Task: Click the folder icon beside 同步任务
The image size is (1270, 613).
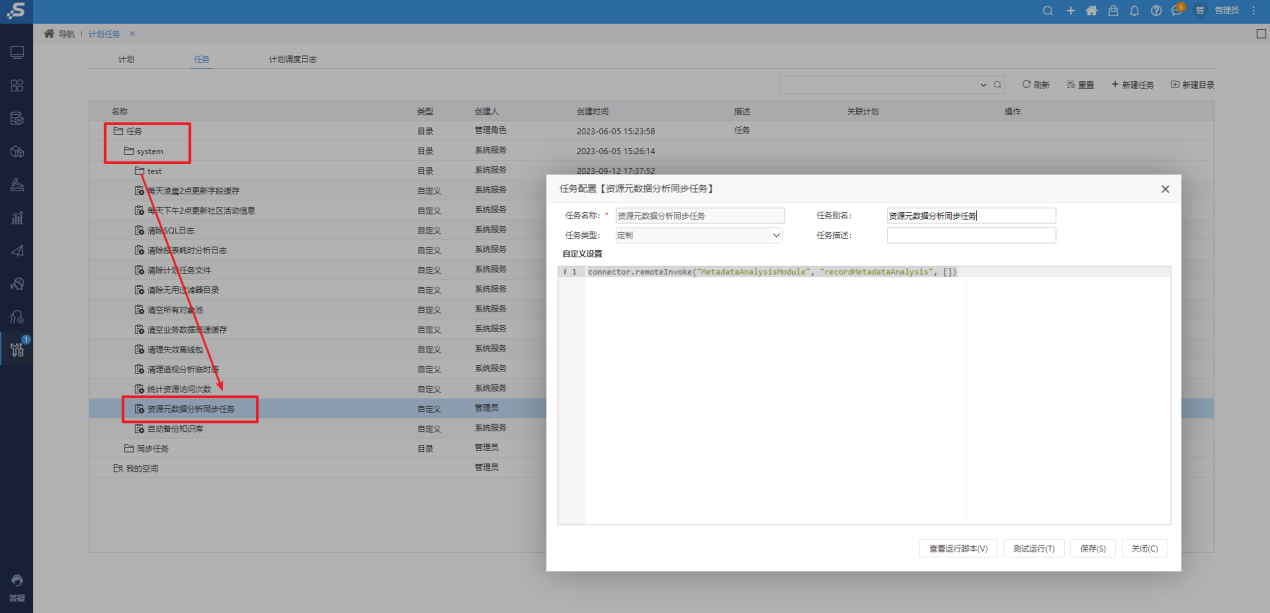Action: (x=128, y=448)
